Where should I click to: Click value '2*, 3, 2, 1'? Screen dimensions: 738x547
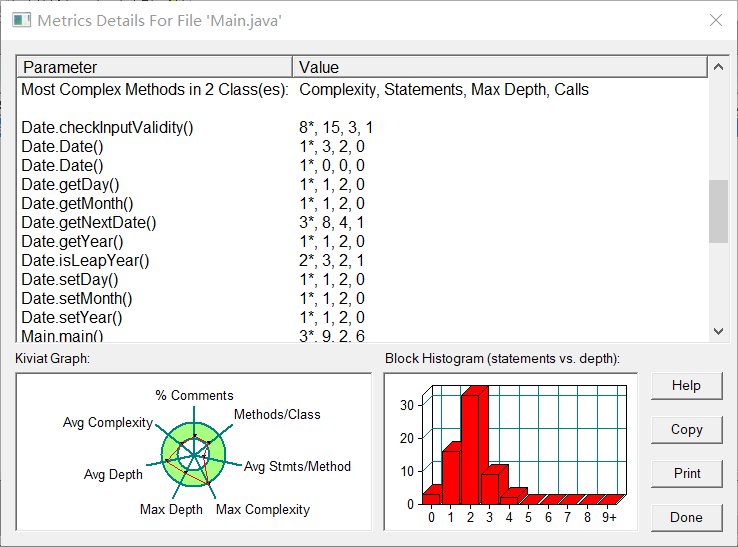(331, 260)
